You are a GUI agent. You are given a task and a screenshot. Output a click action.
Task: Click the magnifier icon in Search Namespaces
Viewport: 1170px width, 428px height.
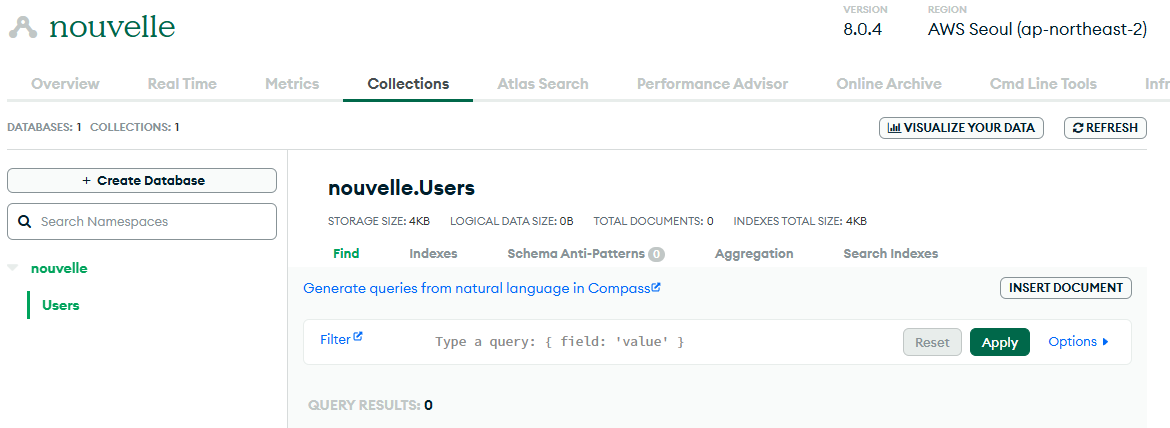click(x=25, y=221)
